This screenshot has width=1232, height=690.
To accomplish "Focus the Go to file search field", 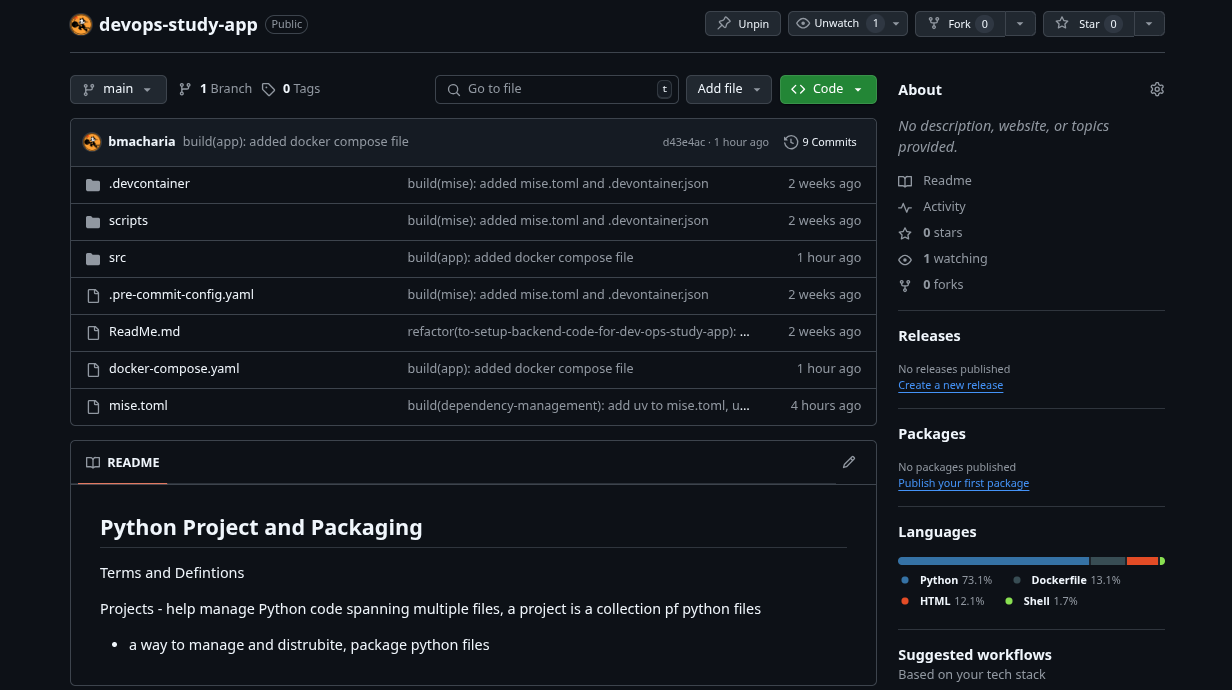I will (x=556, y=89).
